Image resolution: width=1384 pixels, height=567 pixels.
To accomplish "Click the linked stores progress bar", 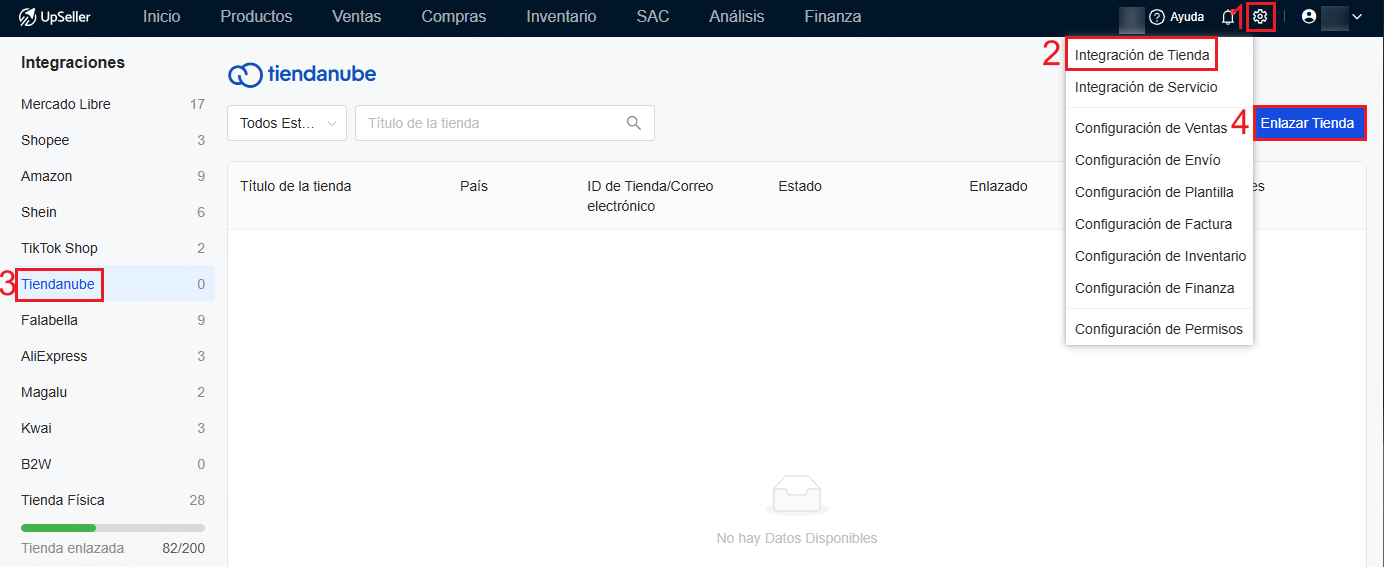I will 113,528.
